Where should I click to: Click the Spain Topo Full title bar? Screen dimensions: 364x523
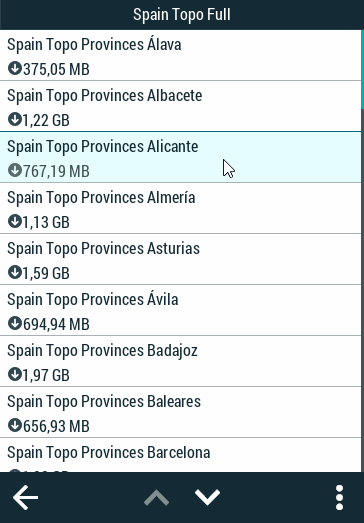(182, 15)
